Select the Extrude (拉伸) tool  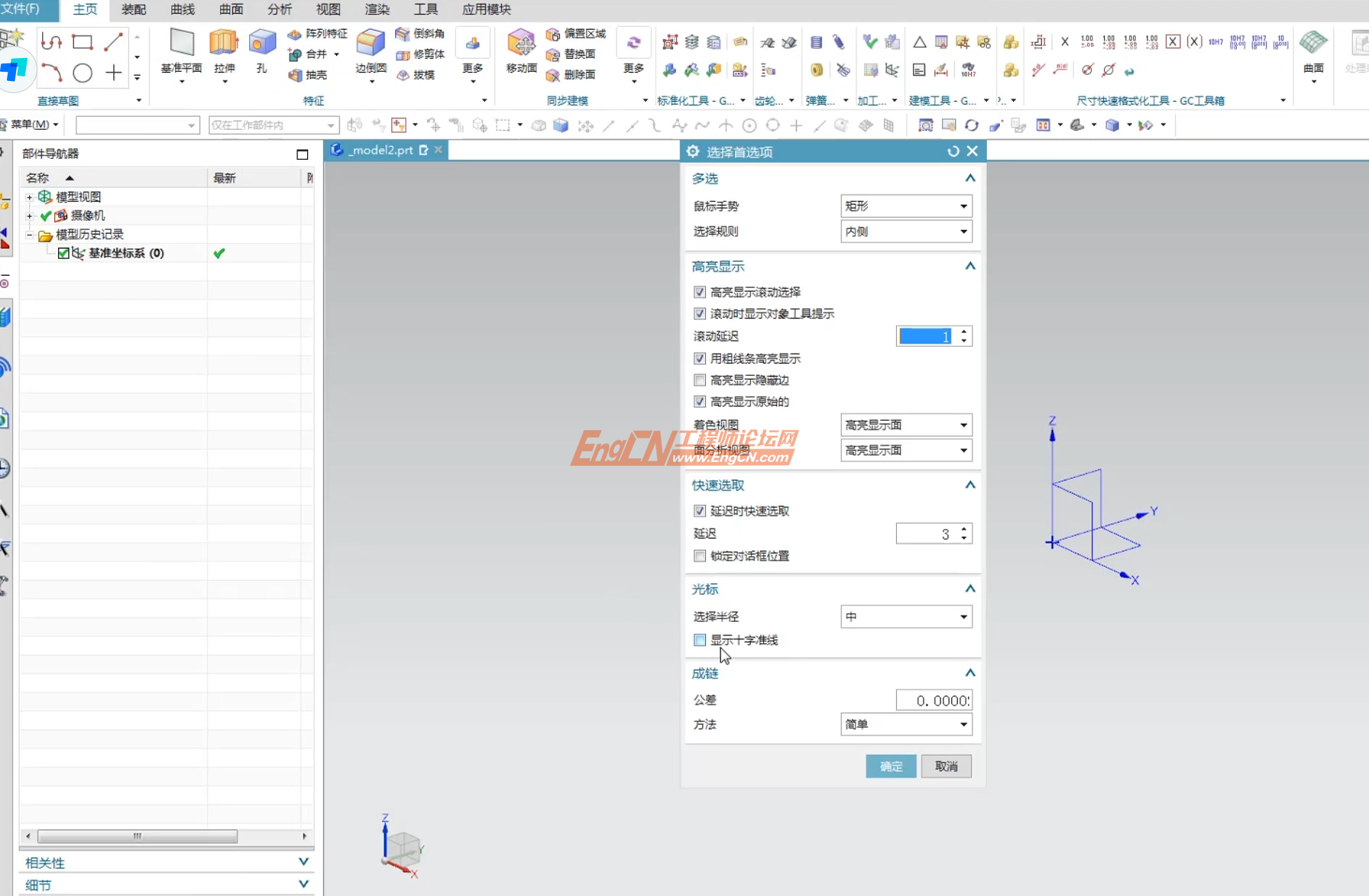(224, 53)
